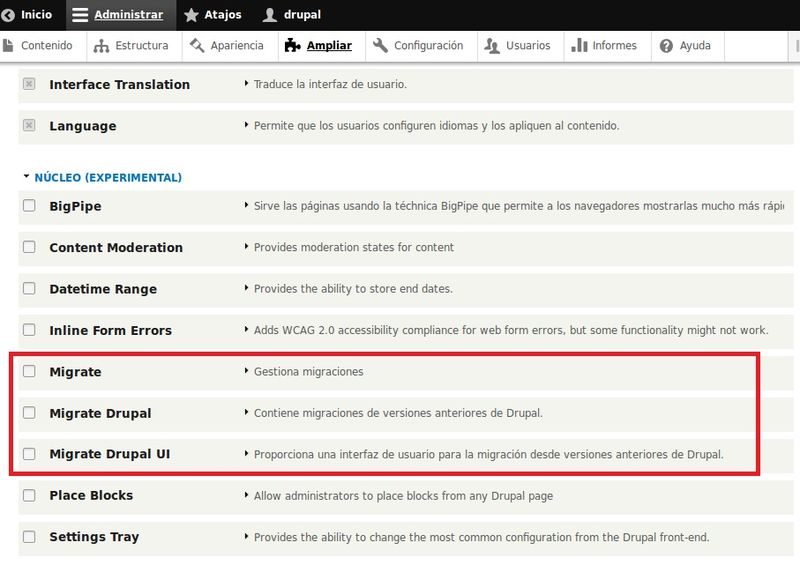This screenshot has width=800, height=565.
Task: Go to the Apariencia menu item
Action: point(230,45)
